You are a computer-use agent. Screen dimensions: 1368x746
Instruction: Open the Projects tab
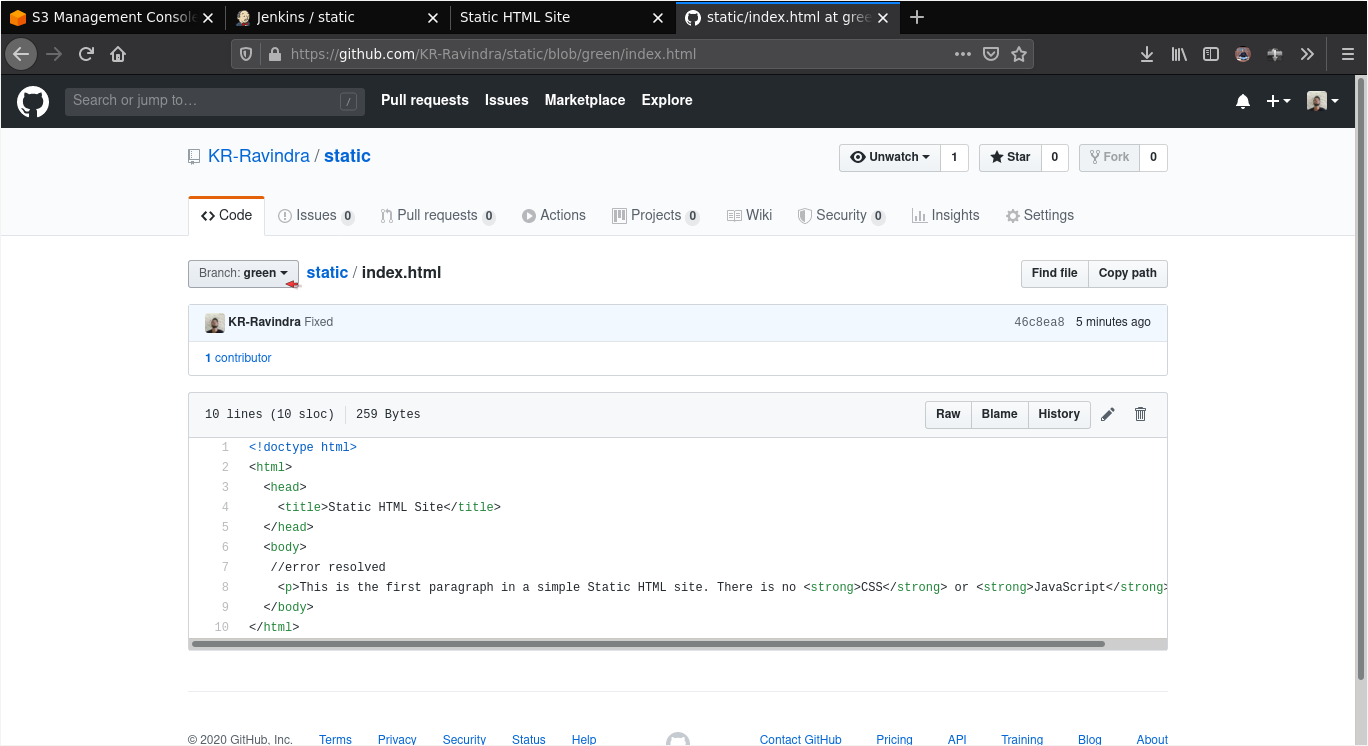[656, 215]
